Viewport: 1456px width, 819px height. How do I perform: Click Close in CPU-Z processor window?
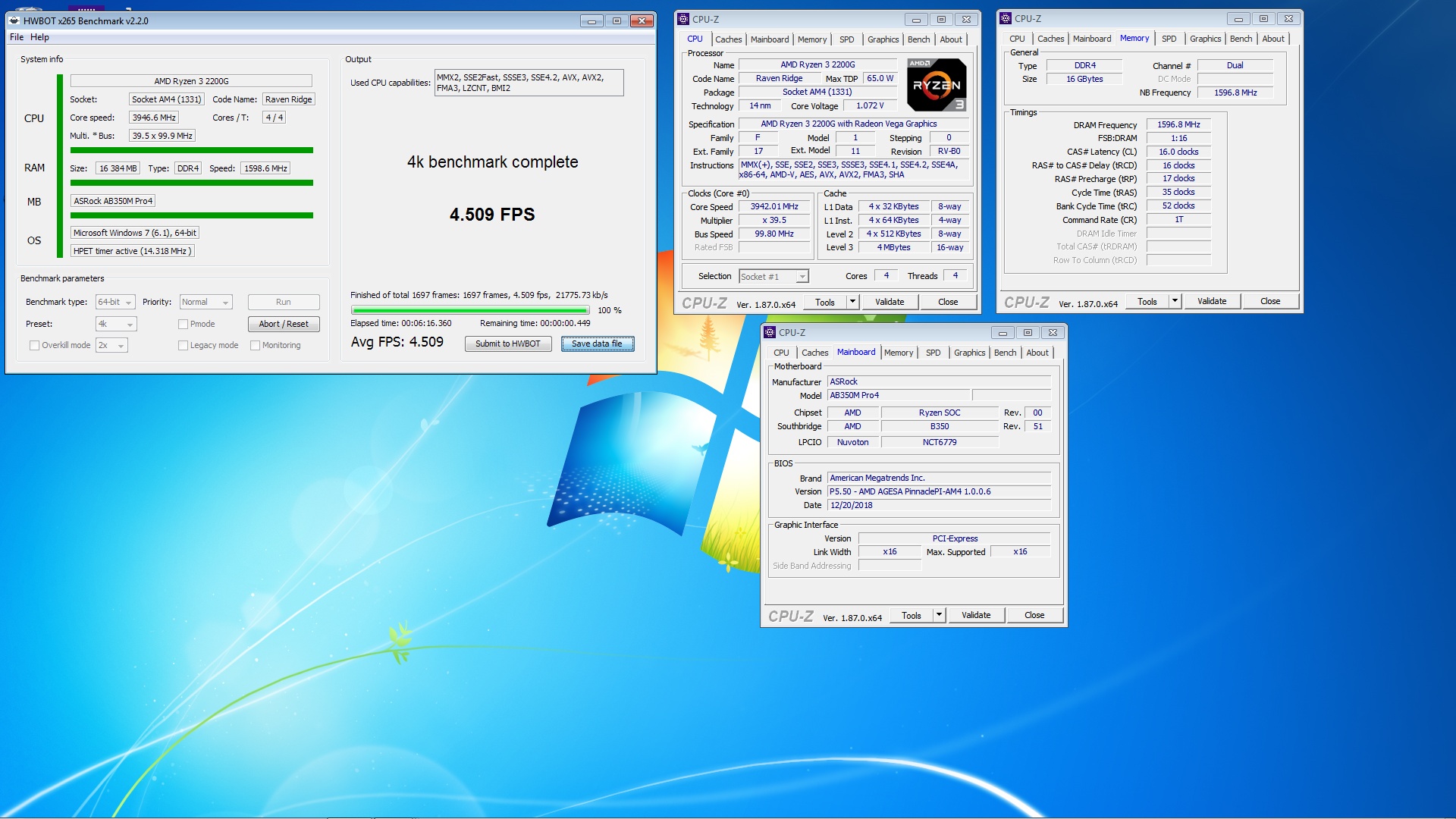[x=948, y=302]
